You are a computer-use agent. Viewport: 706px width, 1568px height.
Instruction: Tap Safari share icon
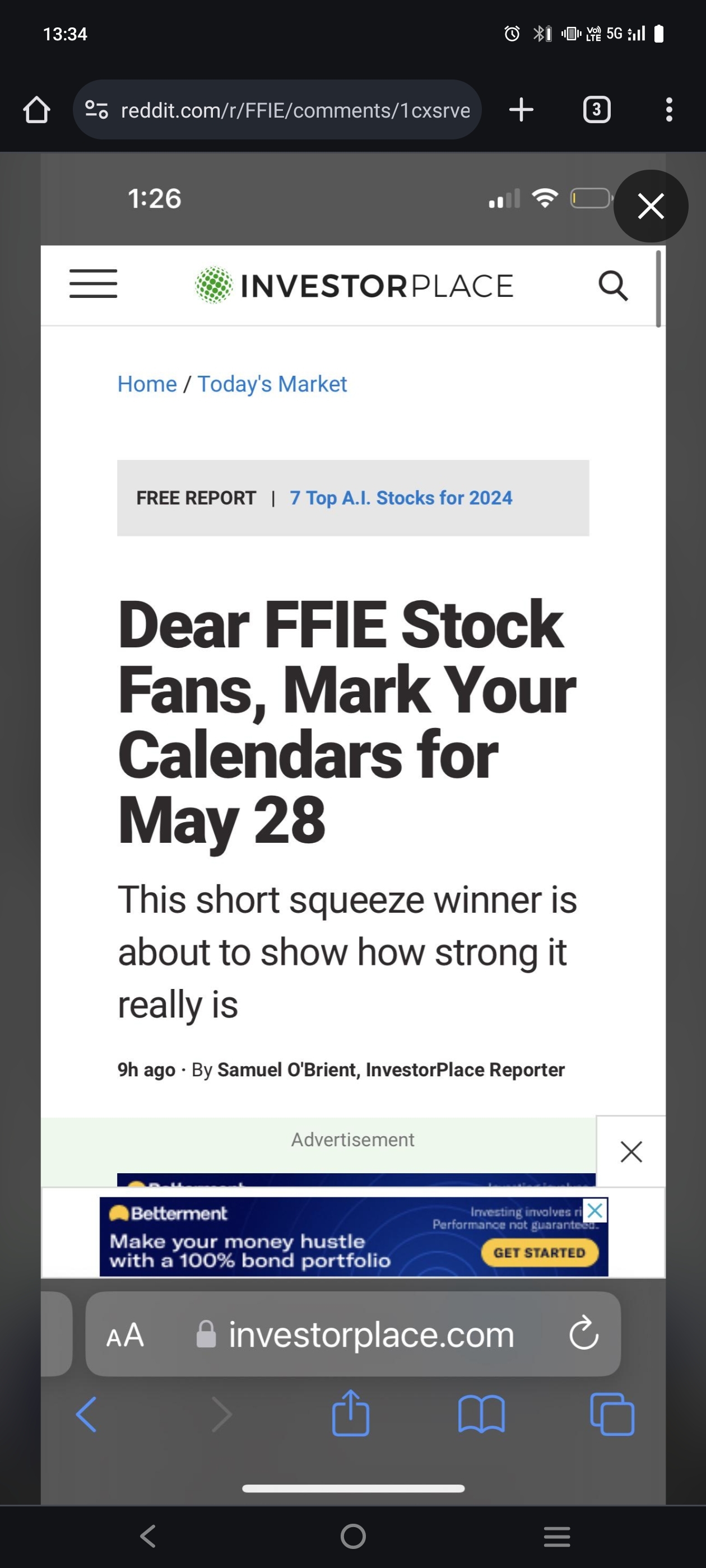(x=350, y=1413)
